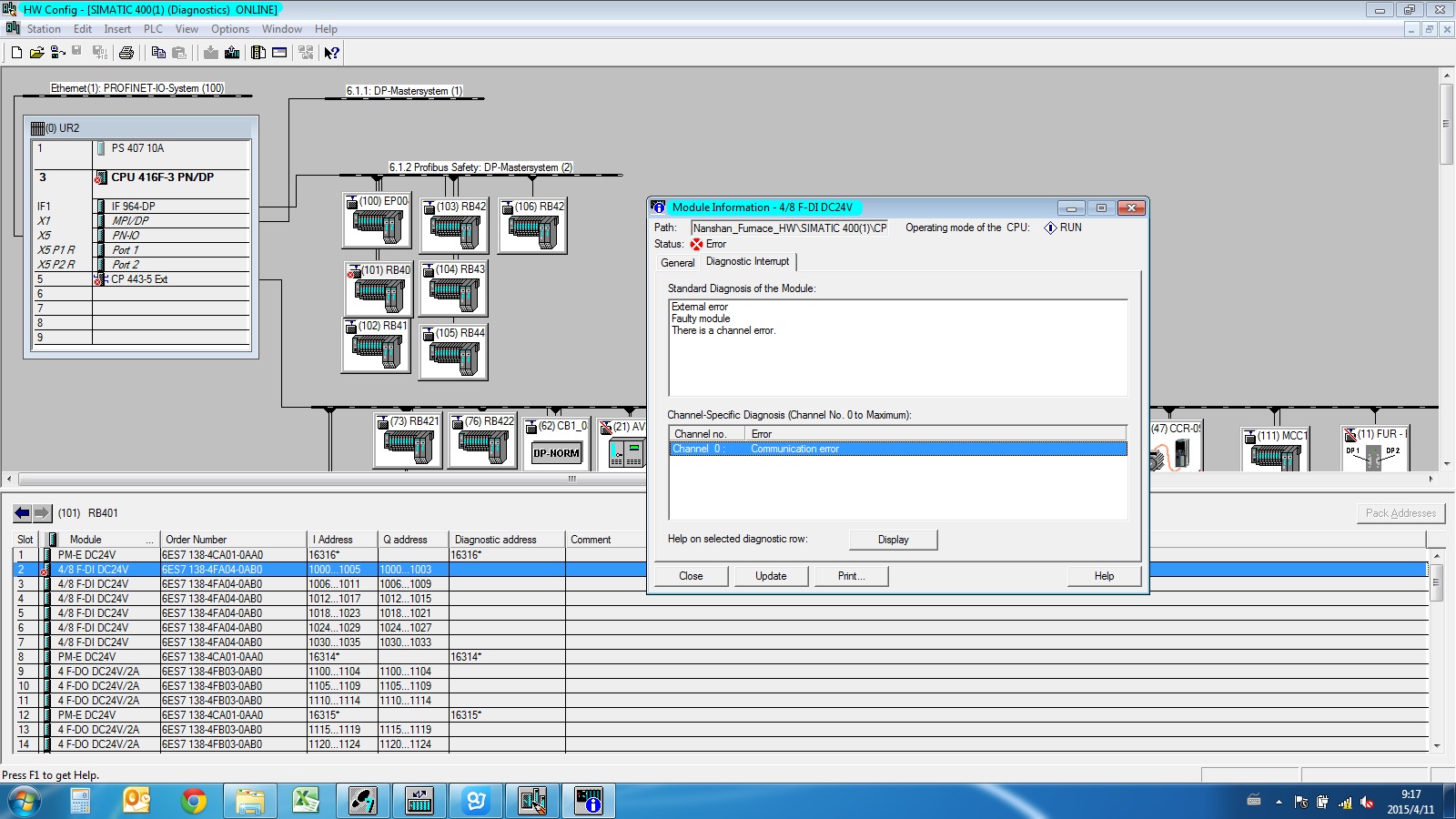Open the Edit menu
Screen dimensions: 1456x819
click(83, 29)
